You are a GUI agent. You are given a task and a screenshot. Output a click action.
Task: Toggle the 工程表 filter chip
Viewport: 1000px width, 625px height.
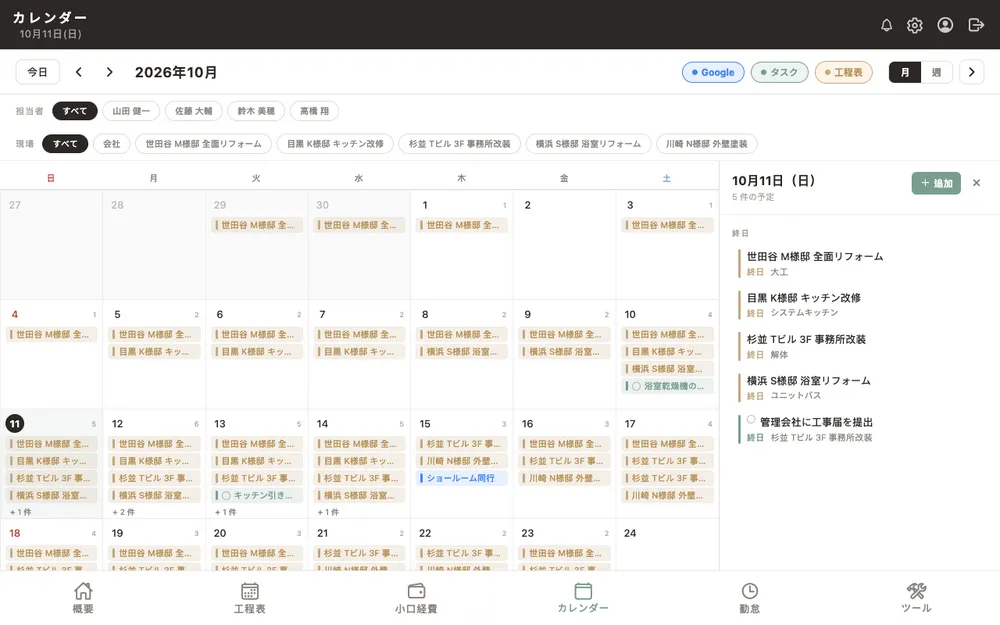(x=844, y=72)
